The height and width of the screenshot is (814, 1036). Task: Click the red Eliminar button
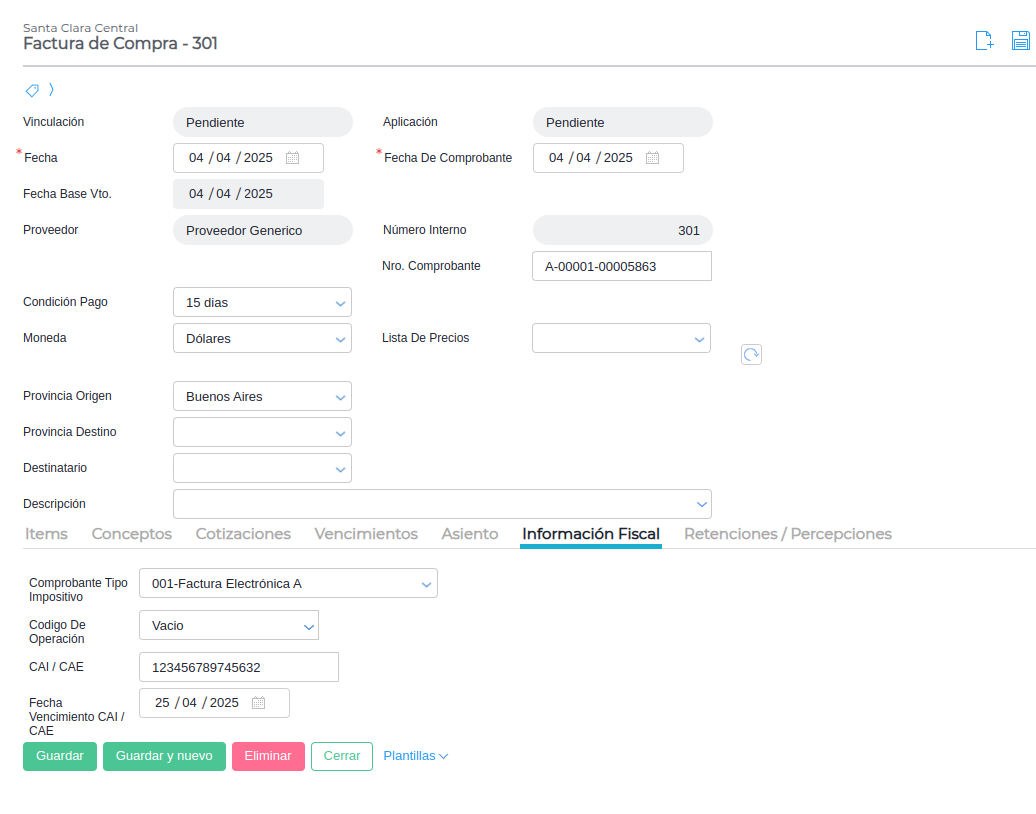tap(268, 756)
